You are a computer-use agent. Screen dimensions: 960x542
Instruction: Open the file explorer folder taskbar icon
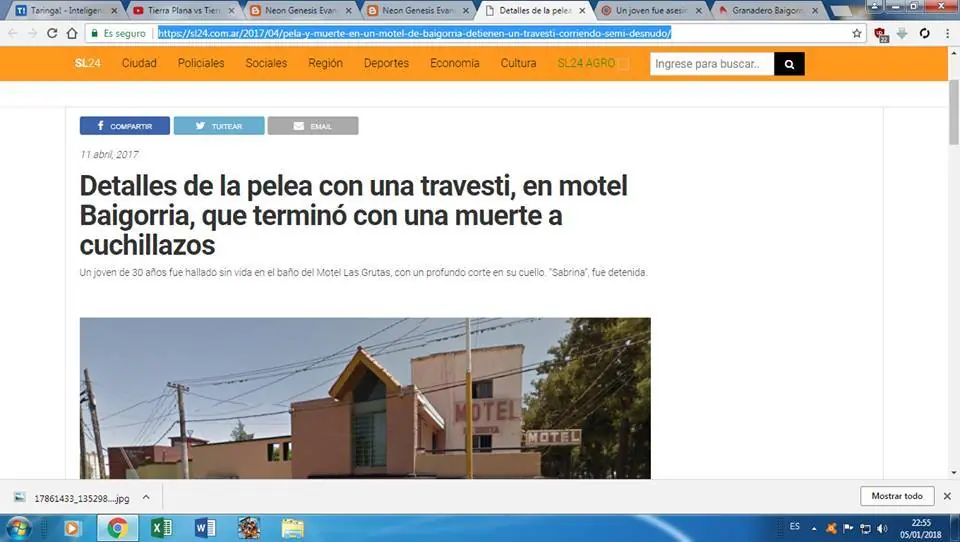click(x=293, y=528)
